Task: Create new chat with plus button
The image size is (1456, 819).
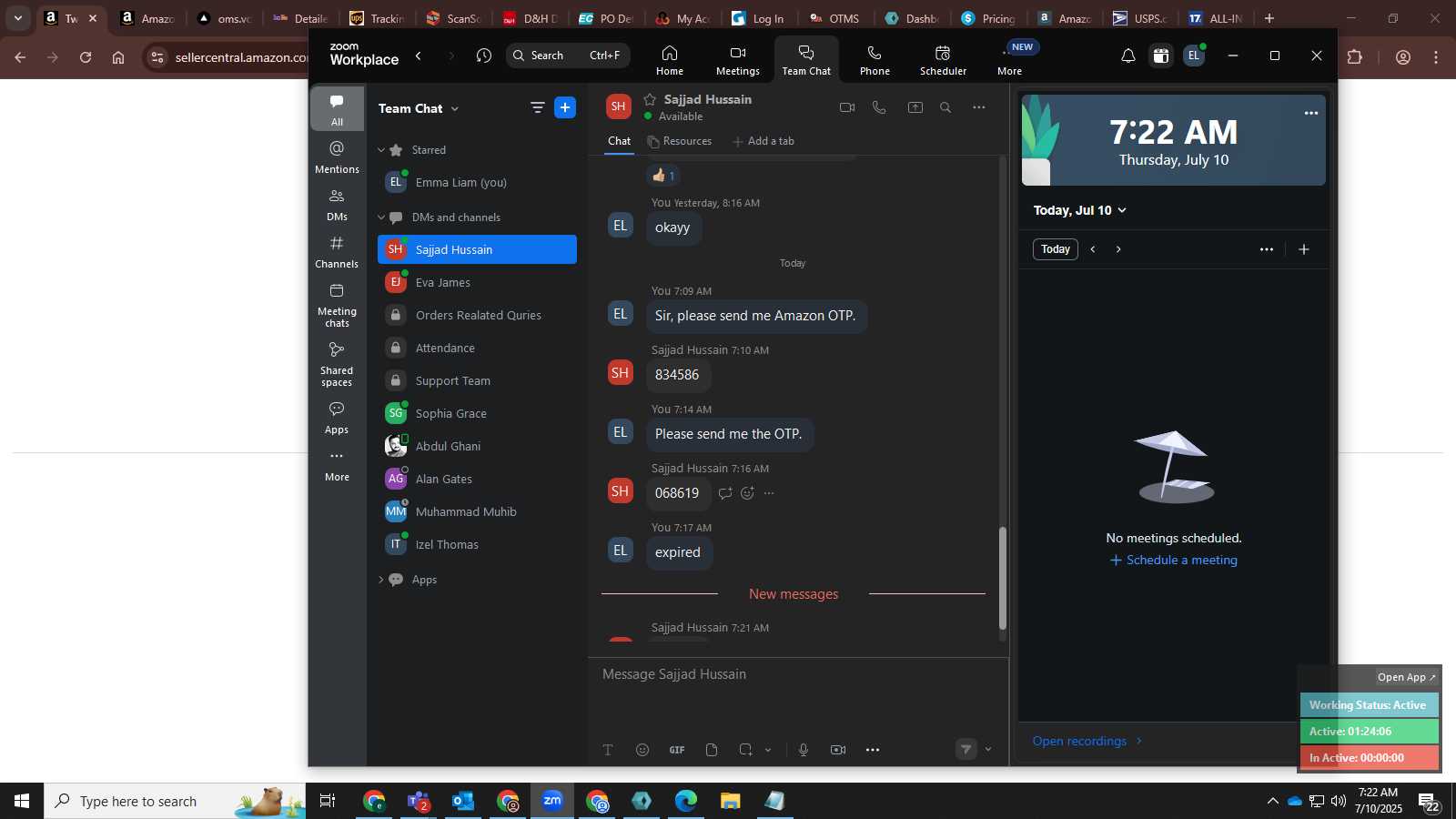Action: click(565, 107)
